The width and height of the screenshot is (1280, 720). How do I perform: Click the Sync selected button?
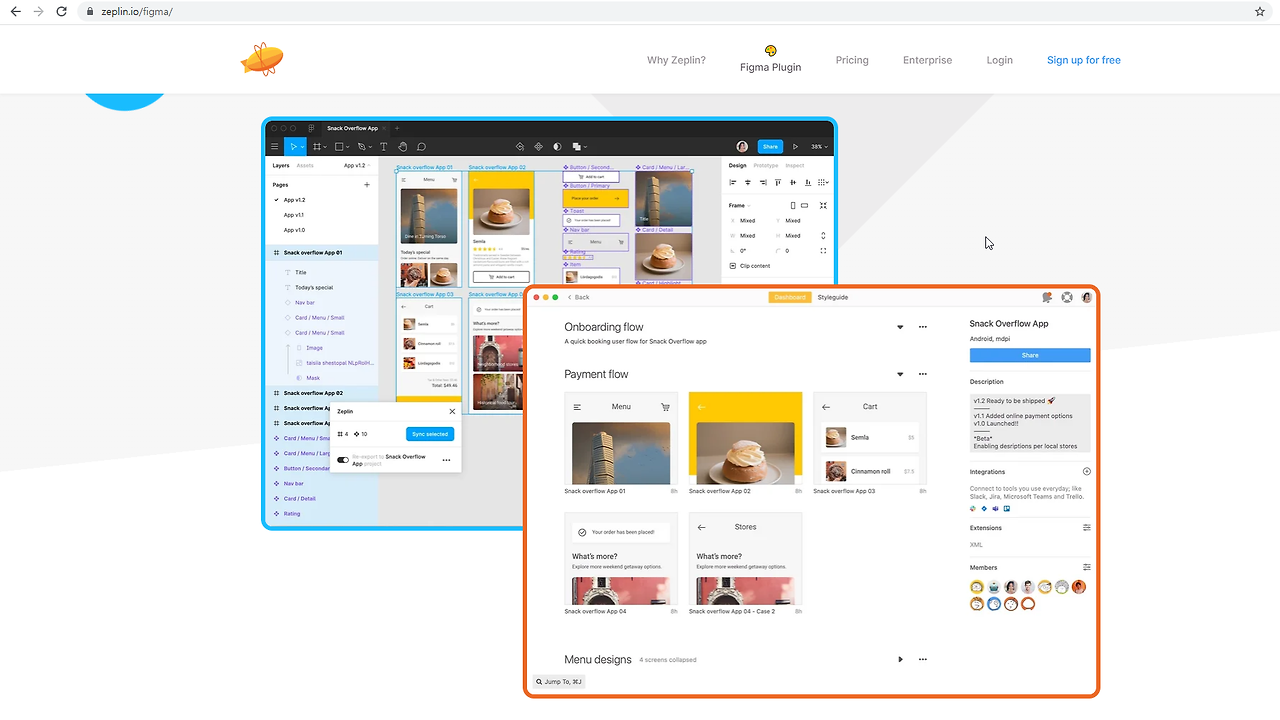(x=430, y=434)
